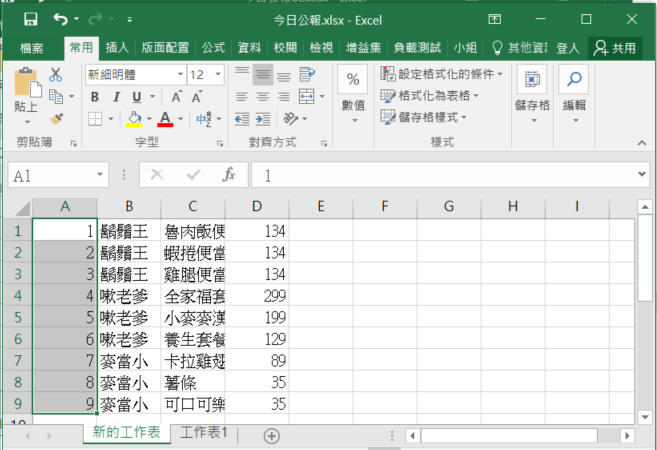
Task: Open the 公式 ribbon tab
Action: (x=213, y=47)
